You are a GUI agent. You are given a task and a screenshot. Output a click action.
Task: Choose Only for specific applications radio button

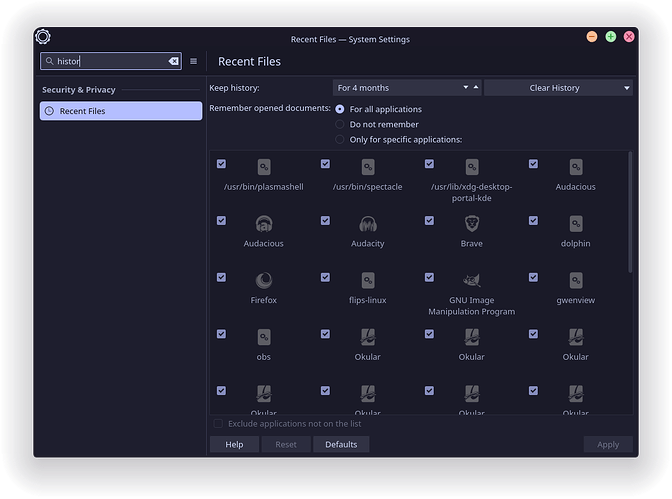point(339,139)
